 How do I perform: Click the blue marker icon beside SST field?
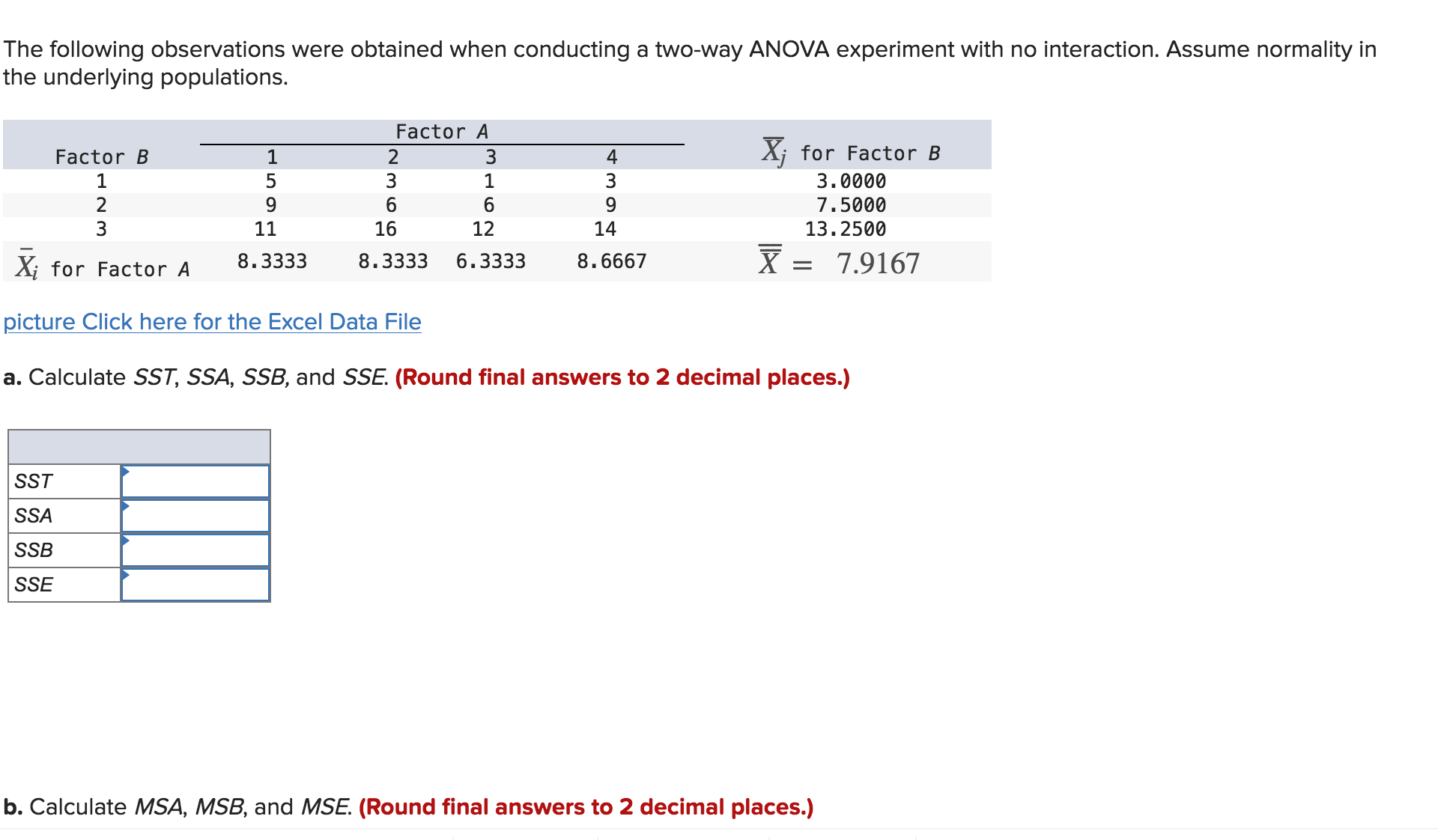[125, 473]
